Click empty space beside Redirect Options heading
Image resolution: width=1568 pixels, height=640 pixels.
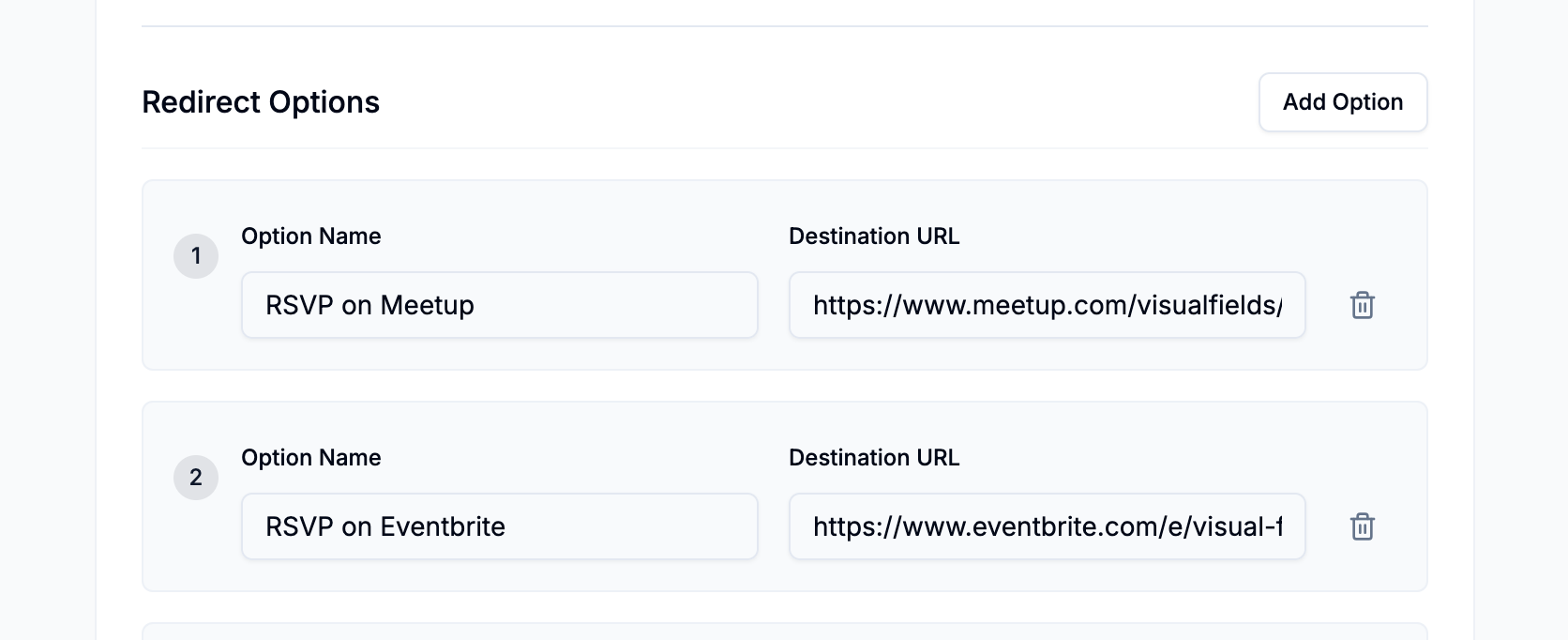(816, 102)
